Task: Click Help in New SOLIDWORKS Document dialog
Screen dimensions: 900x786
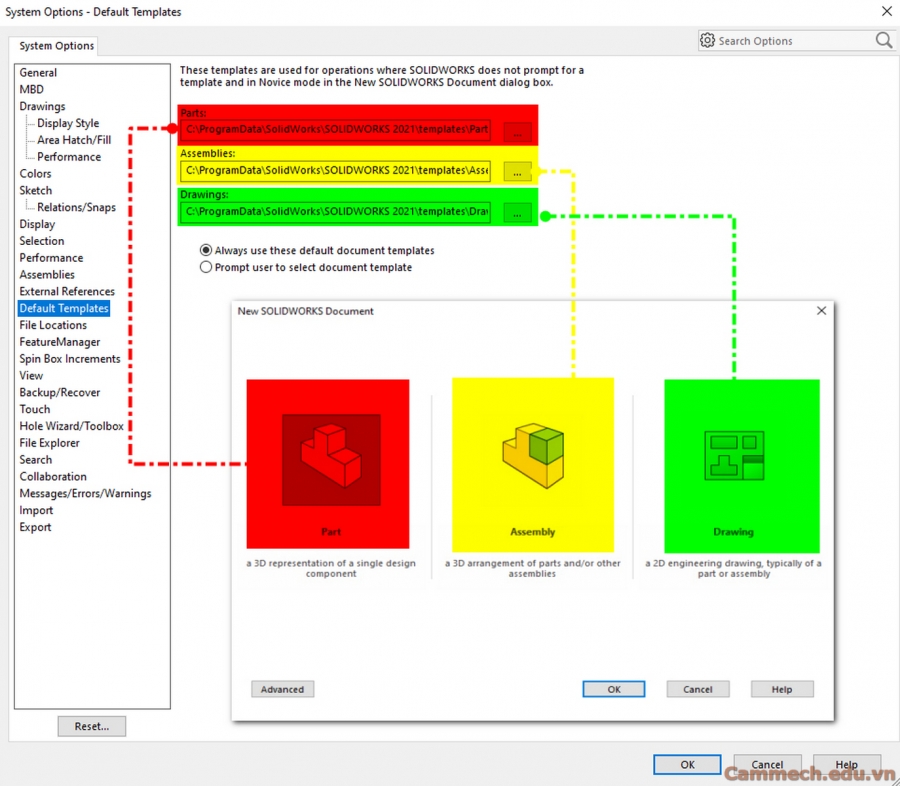Action: click(782, 689)
